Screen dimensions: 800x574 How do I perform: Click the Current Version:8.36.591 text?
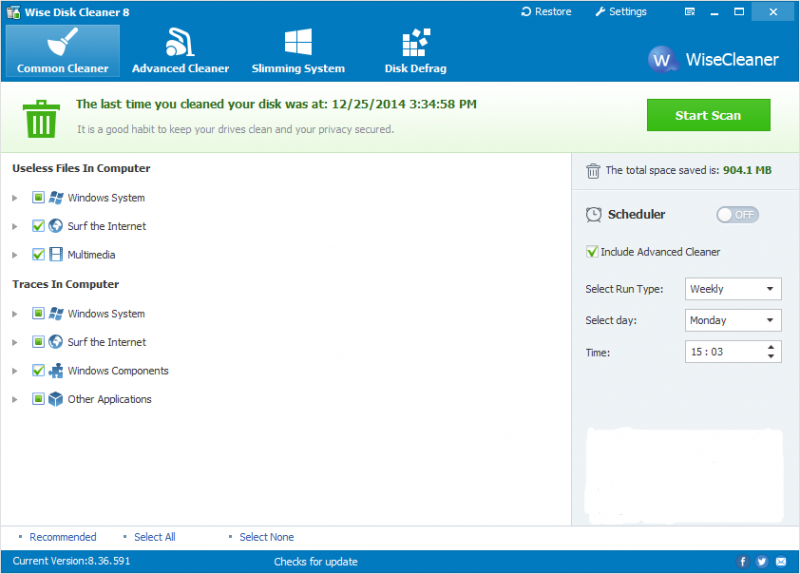pyautogui.click(x=71, y=561)
